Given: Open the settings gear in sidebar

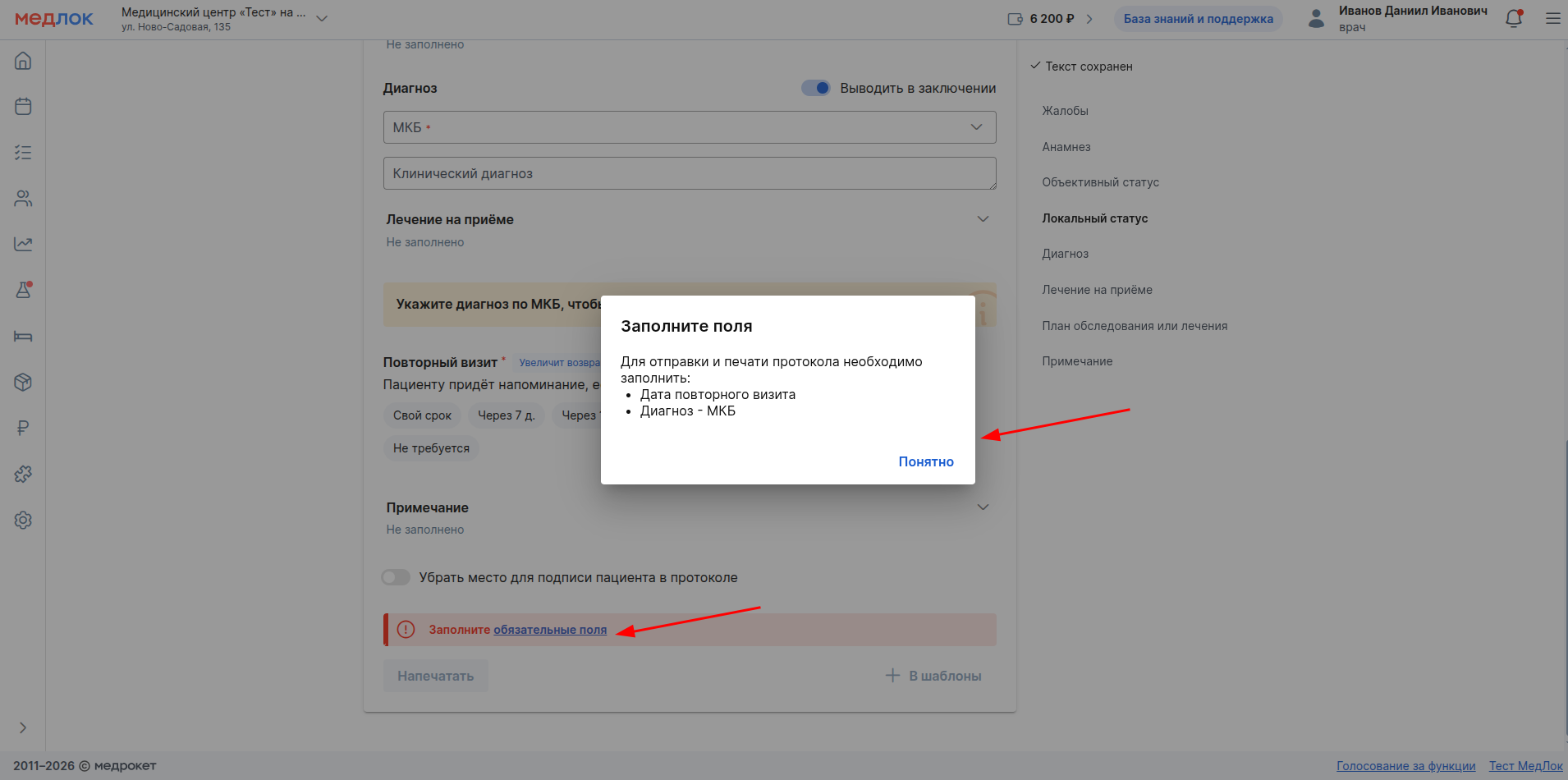Looking at the screenshot, I should [x=23, y=520].
